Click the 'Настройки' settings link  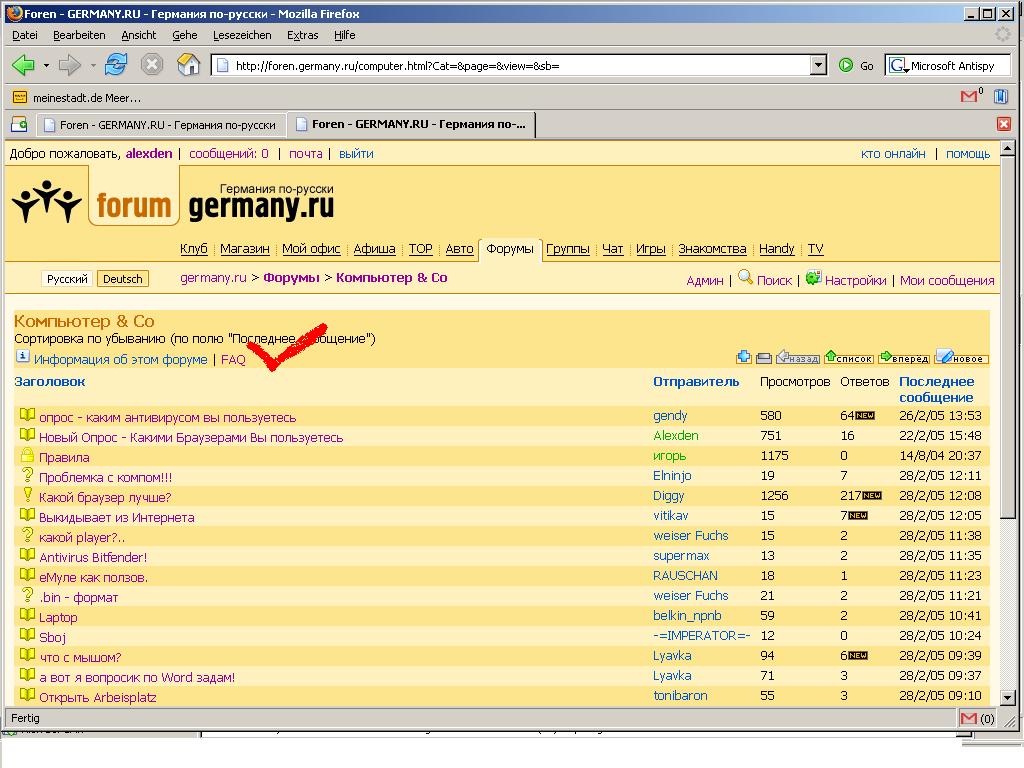[x=855, y=280]
